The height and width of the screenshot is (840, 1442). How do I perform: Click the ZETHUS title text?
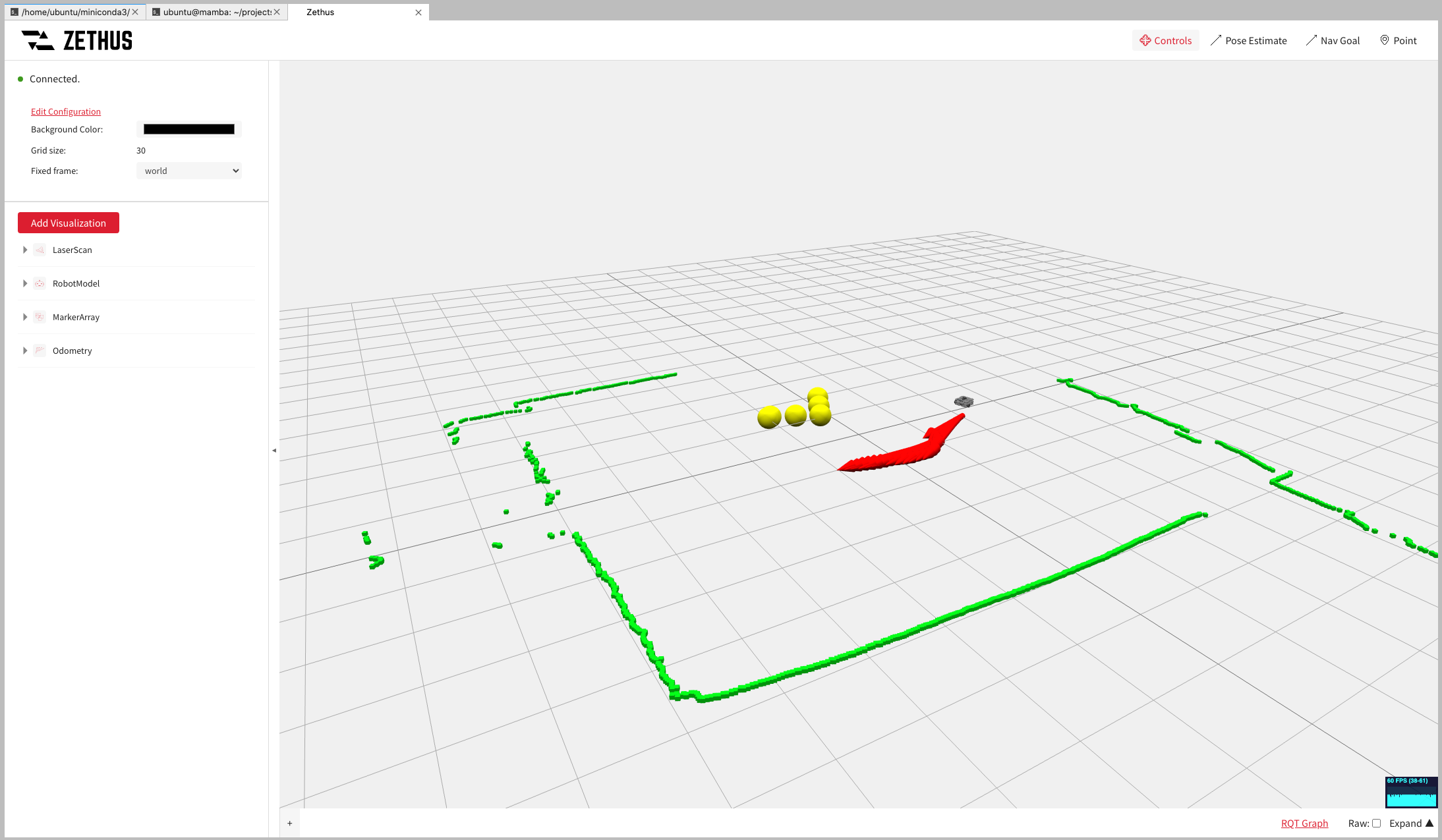point(98,40)
